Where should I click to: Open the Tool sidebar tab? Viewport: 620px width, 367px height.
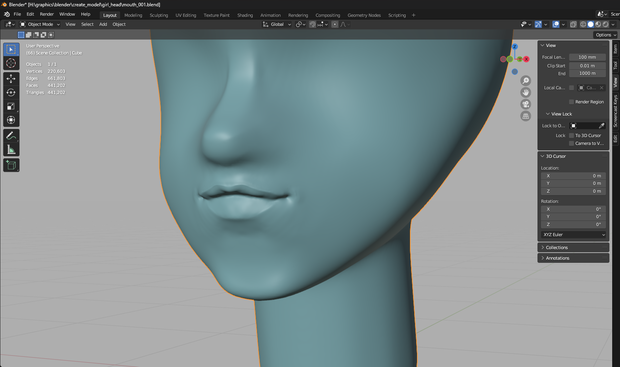[615, 65]
